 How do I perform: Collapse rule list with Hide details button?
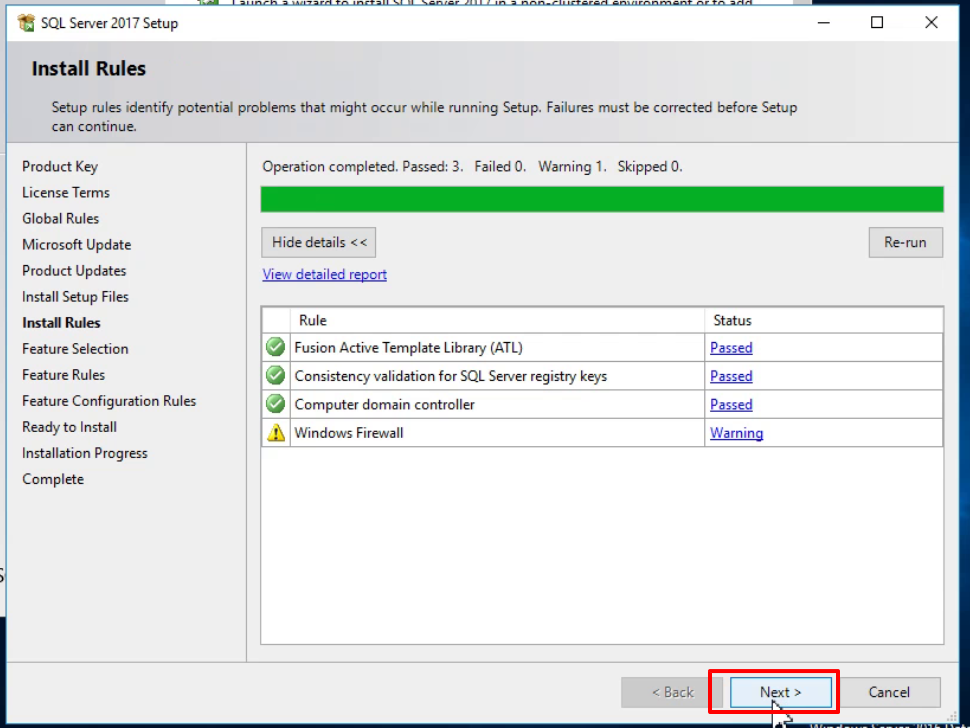(319, 242)
